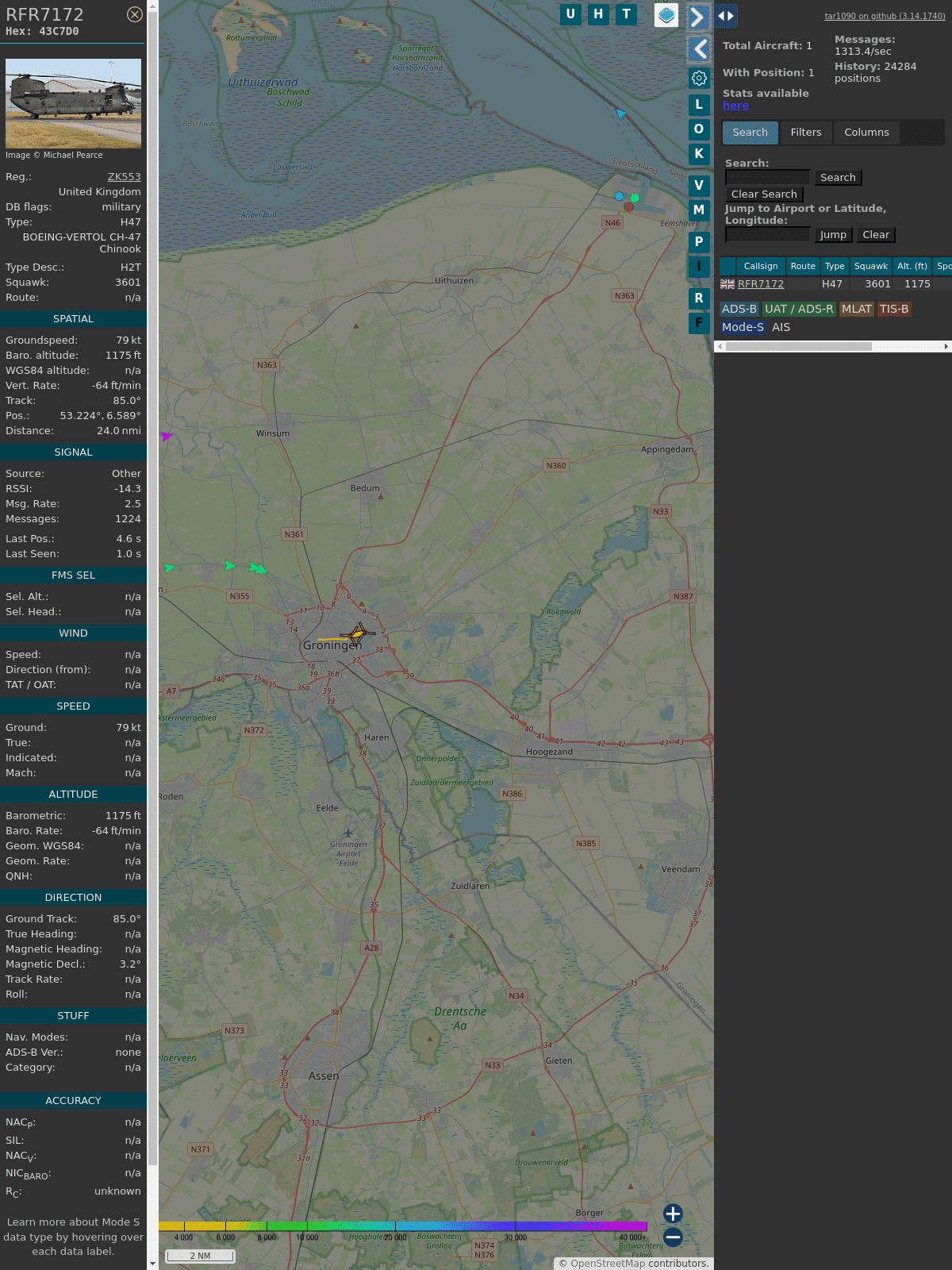Zoom out with the minus button
This screenshot has height=1270, width=952.
pyautogui.click(x=673, y=1237)
